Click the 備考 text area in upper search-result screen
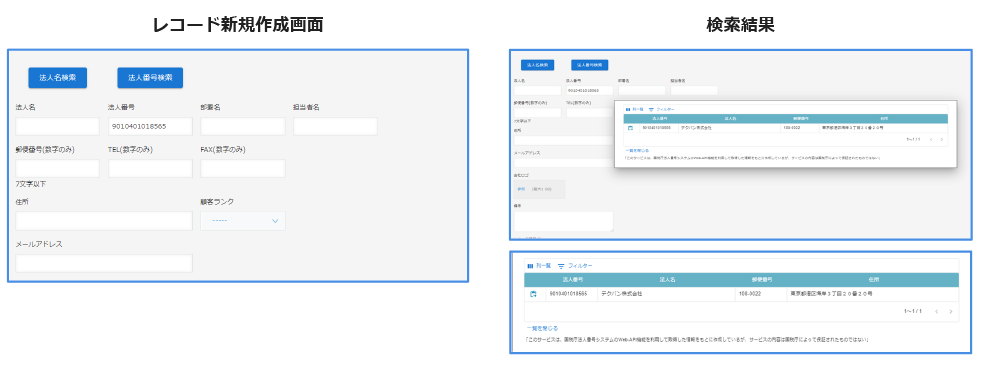 (563, 221)
